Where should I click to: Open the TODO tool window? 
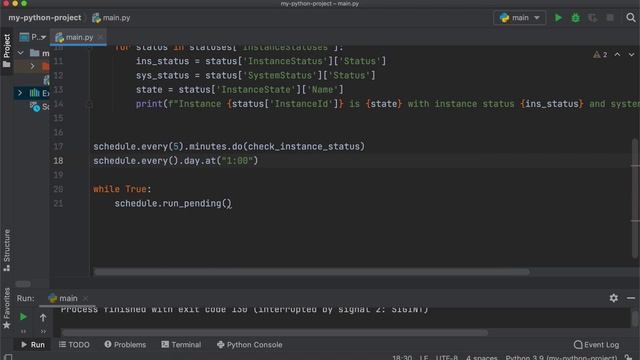tap(74, 345)
